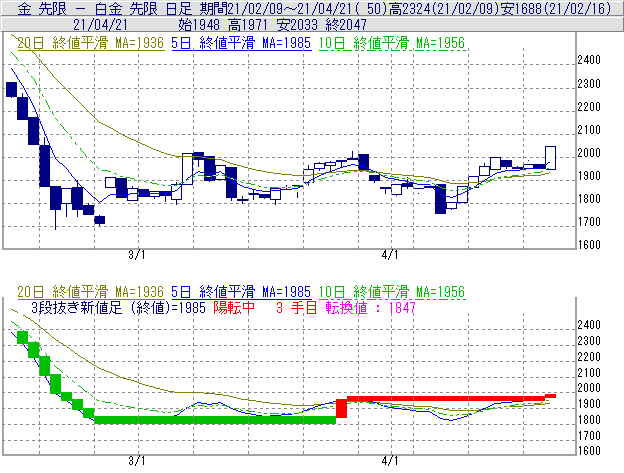Click the "日足" timeframe label in the title
Viewport: 624px width, 473px height.
[x=179, y=8]
